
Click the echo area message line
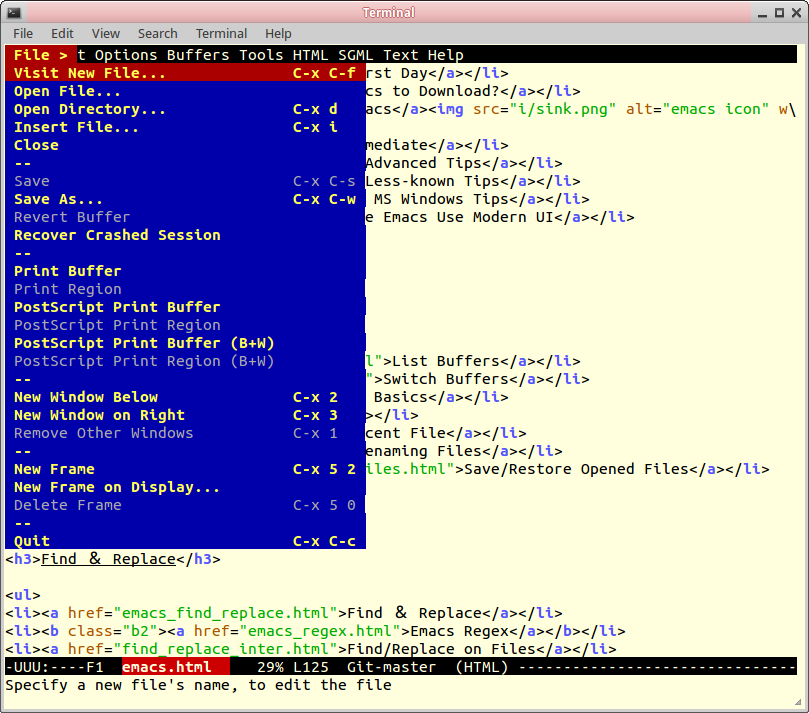[x=199, y=685]
